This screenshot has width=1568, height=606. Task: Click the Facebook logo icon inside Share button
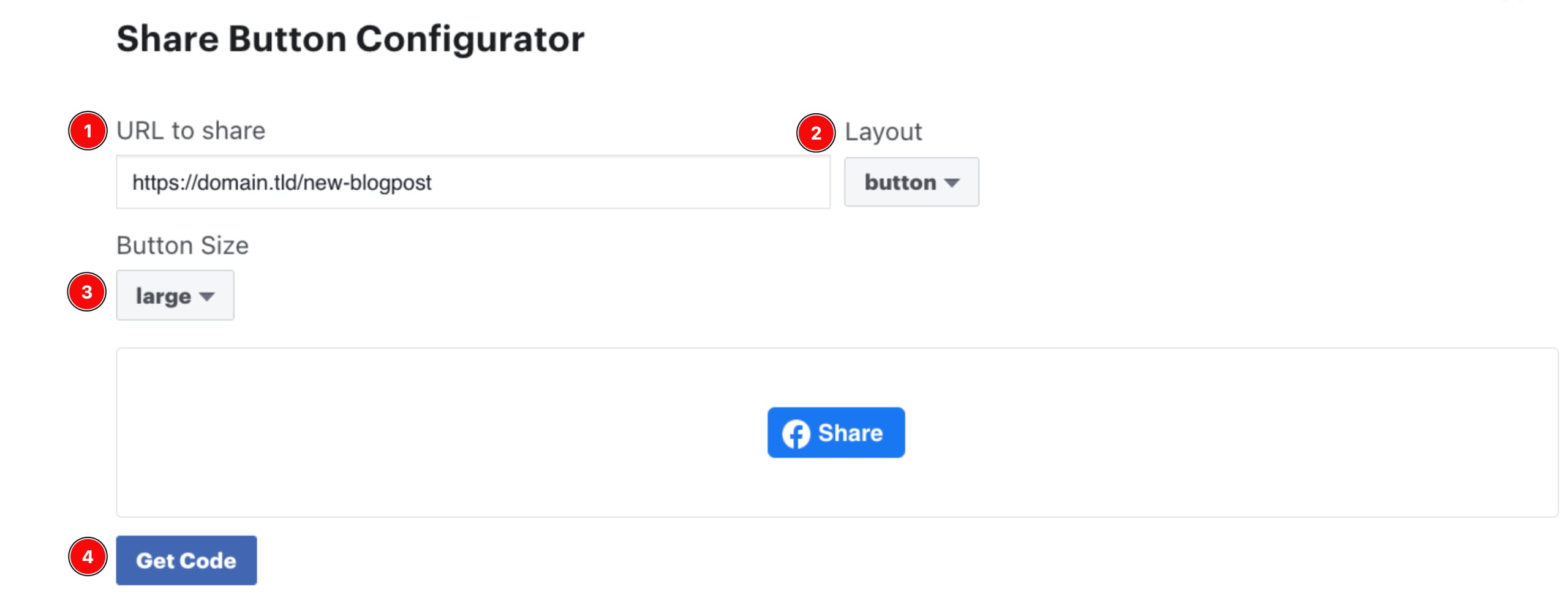[797, 433]
